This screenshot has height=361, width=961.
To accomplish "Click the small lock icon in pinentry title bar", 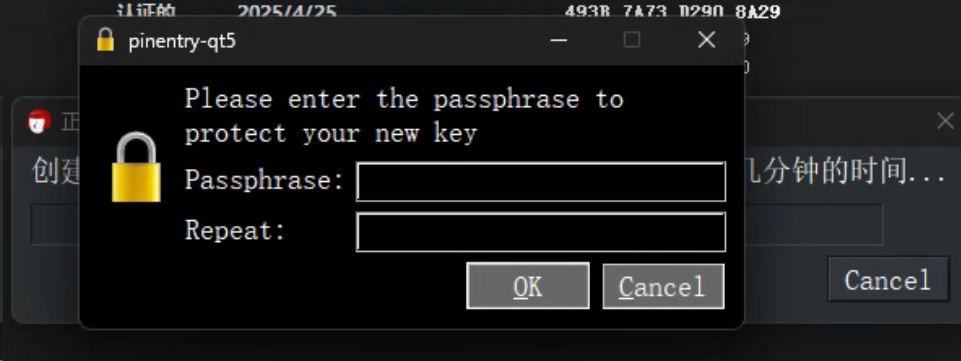I will pos(105,40).
